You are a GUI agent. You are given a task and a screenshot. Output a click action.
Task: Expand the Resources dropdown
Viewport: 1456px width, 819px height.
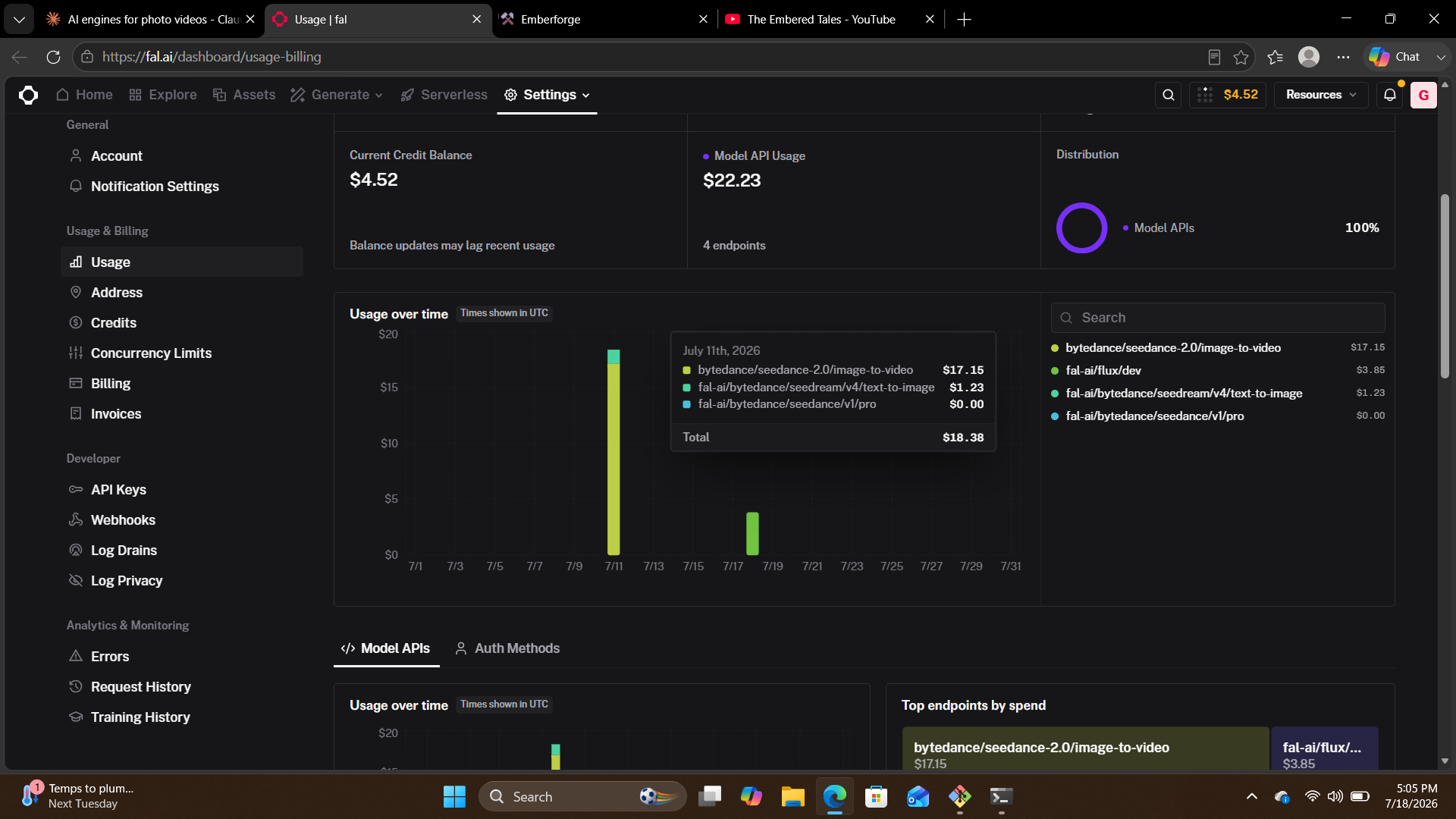1321,95
